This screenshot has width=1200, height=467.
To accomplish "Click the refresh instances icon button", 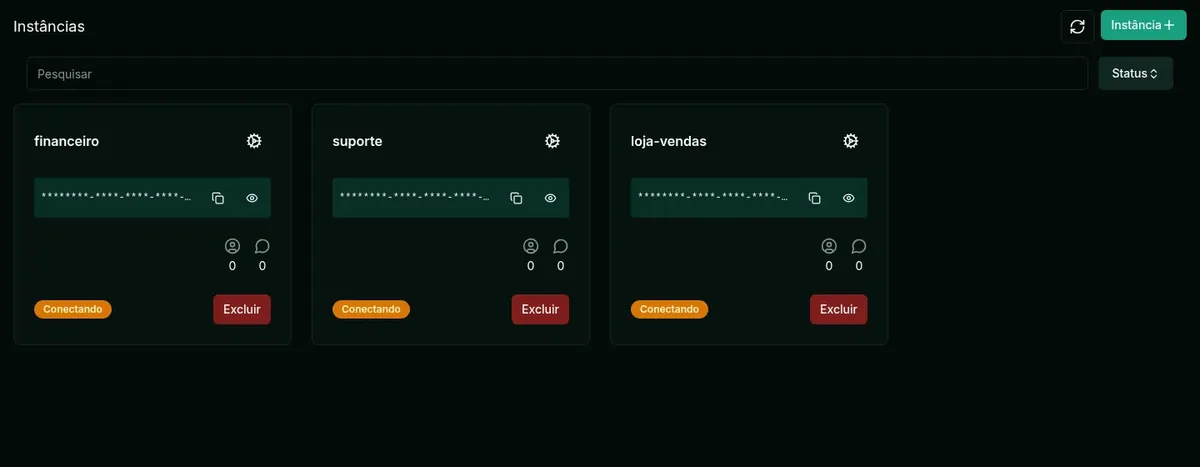I will tap(1077, 26).
